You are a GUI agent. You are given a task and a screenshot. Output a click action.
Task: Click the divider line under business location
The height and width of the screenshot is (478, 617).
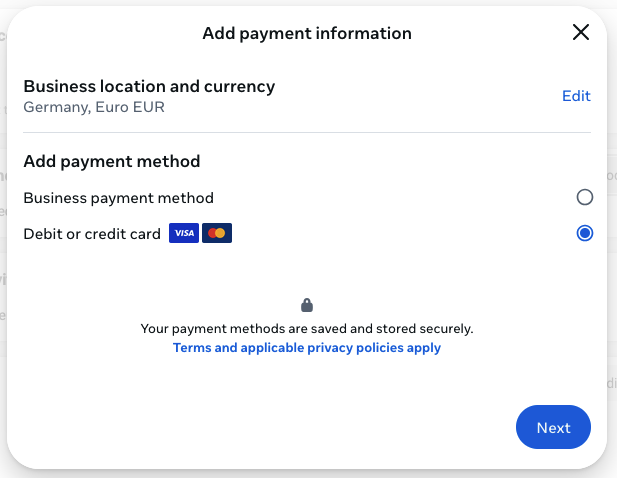click(x=307, y=132)
